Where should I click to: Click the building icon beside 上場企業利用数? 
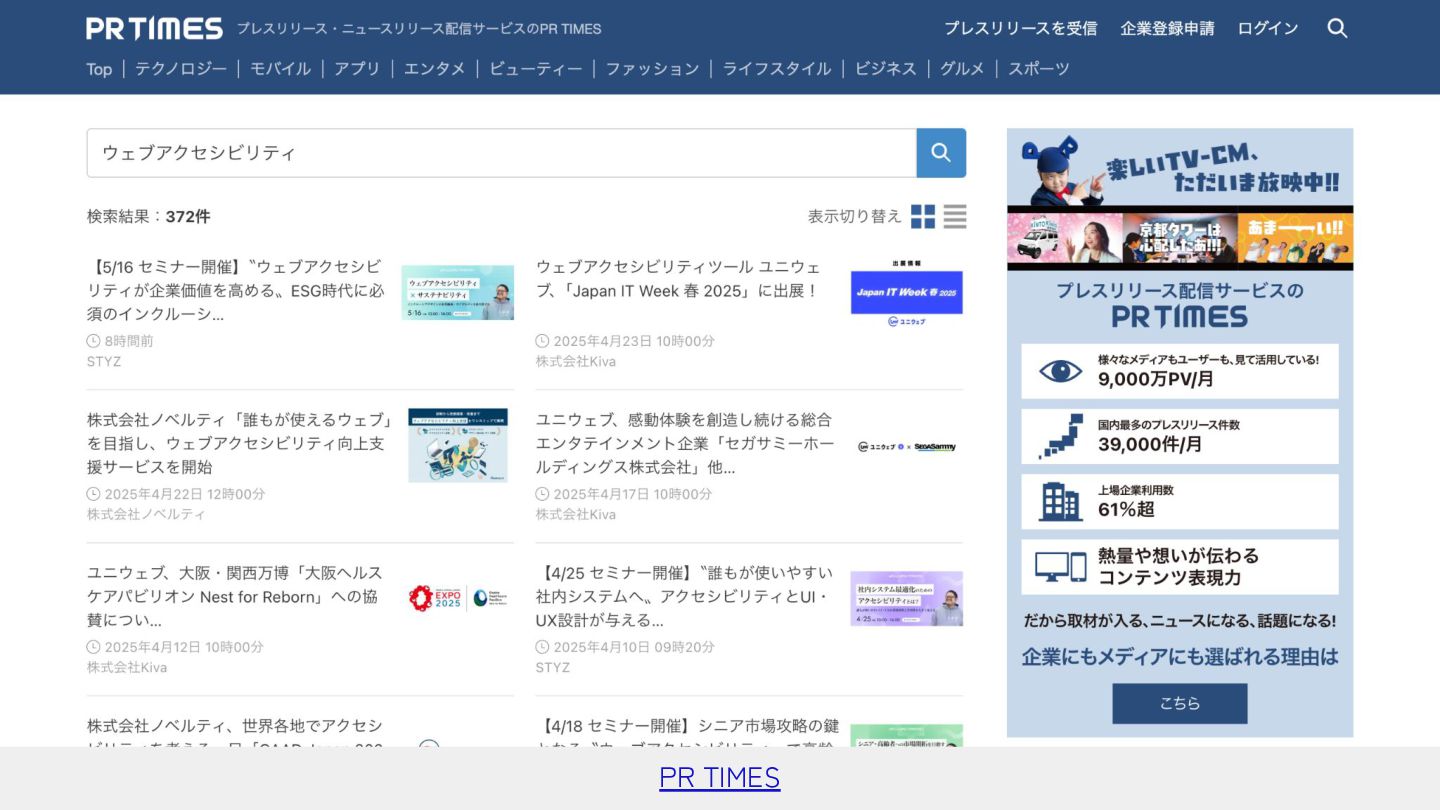[1060, 502]
